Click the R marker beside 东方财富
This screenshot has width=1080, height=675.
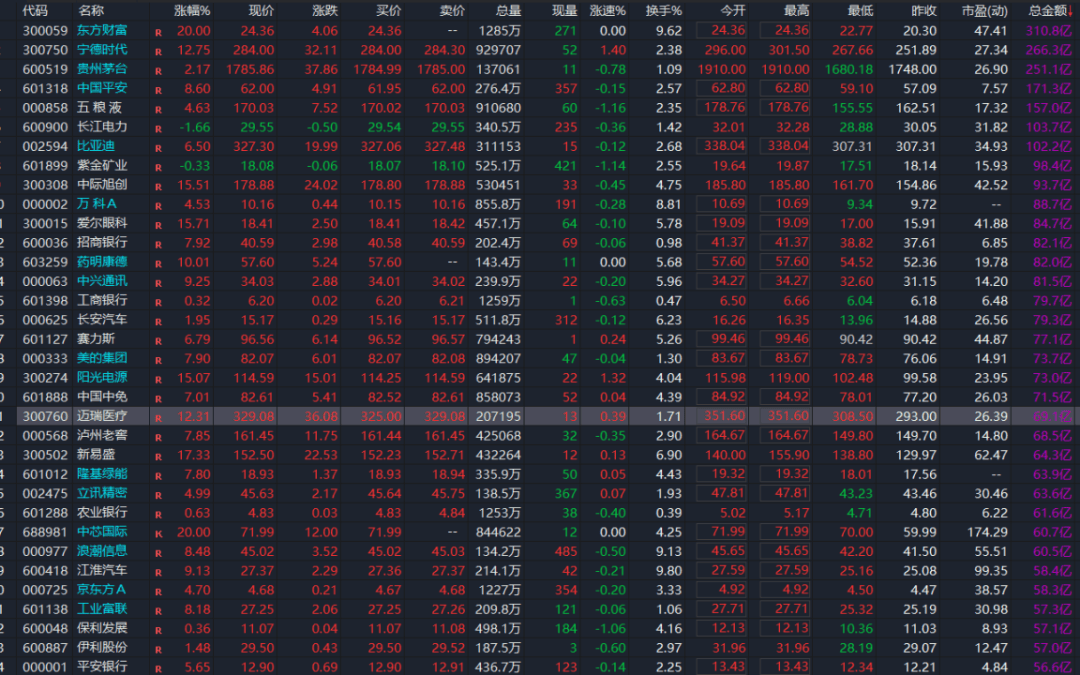pyautogui.click(x=158, y=32)
